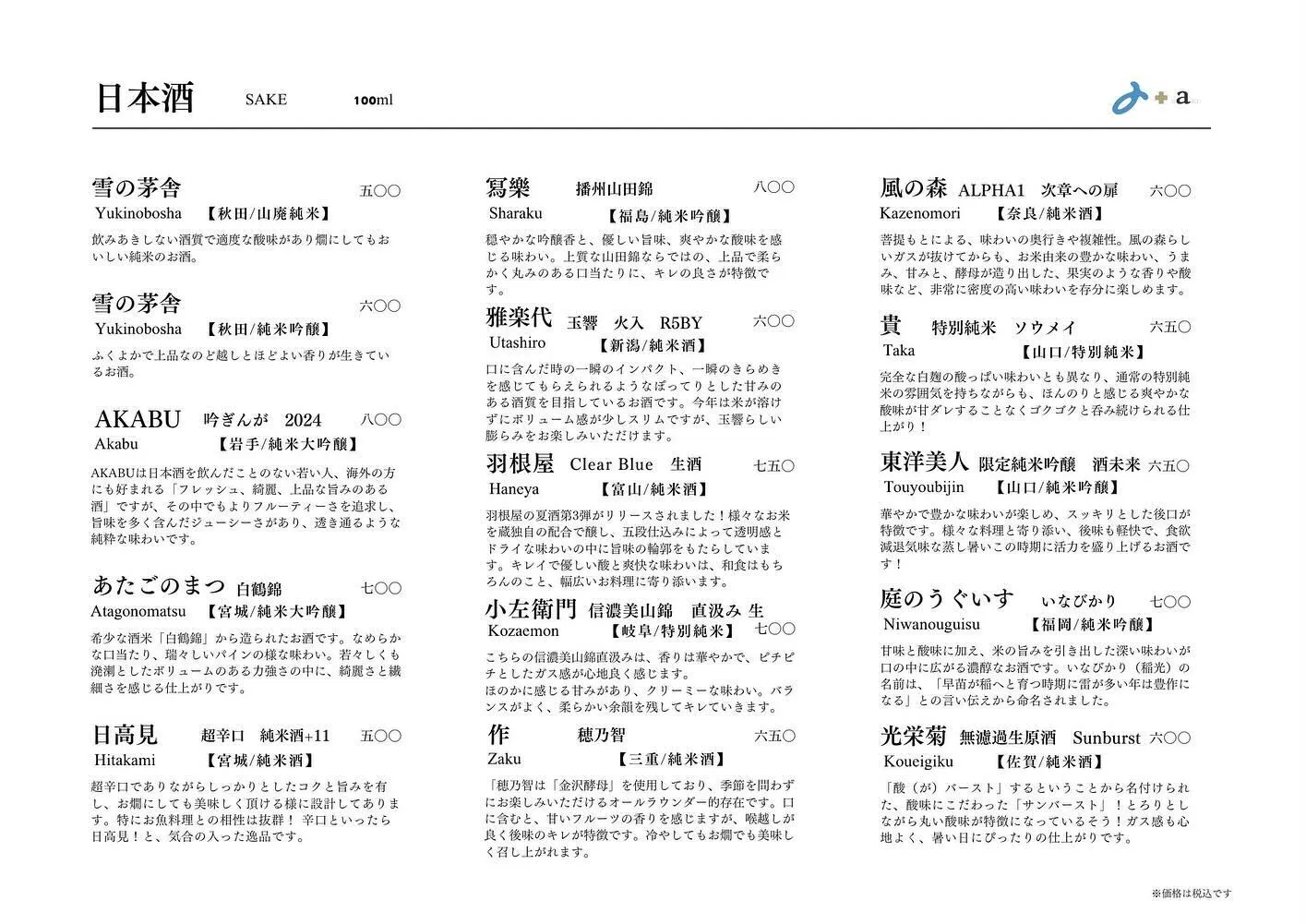Select あたごのまつ sake name
This screenshot has height=924, width=1306.
[159, 585]
